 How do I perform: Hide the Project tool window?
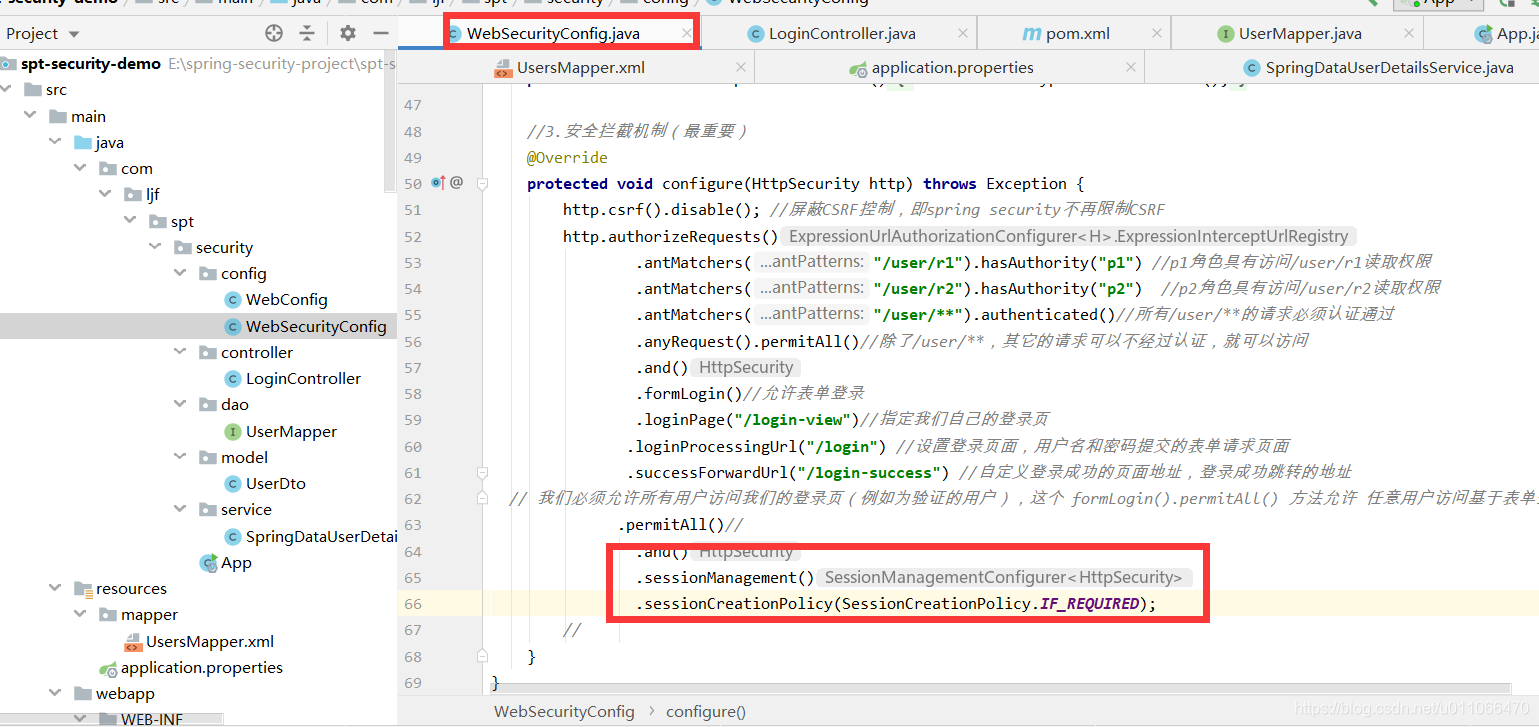[380, 33]
